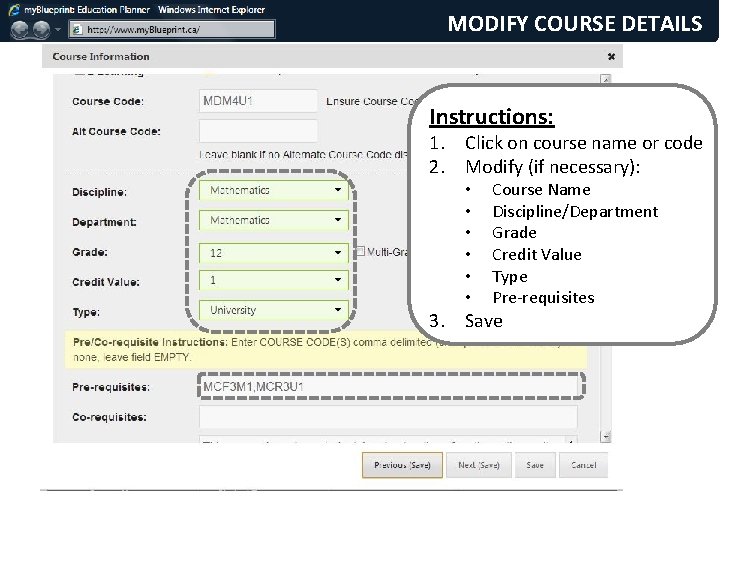The image size is (734, 567).
Task: Click the 'Credit Value:' label
Action: pos(106,282)
